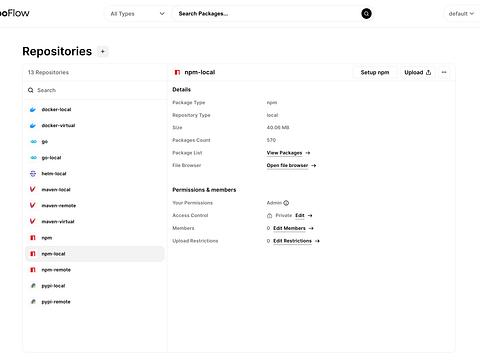Screen dimensions: 480x360
Task: Click the pypi-local python icon
Action: pyautogui.click(x=33, y=286)
